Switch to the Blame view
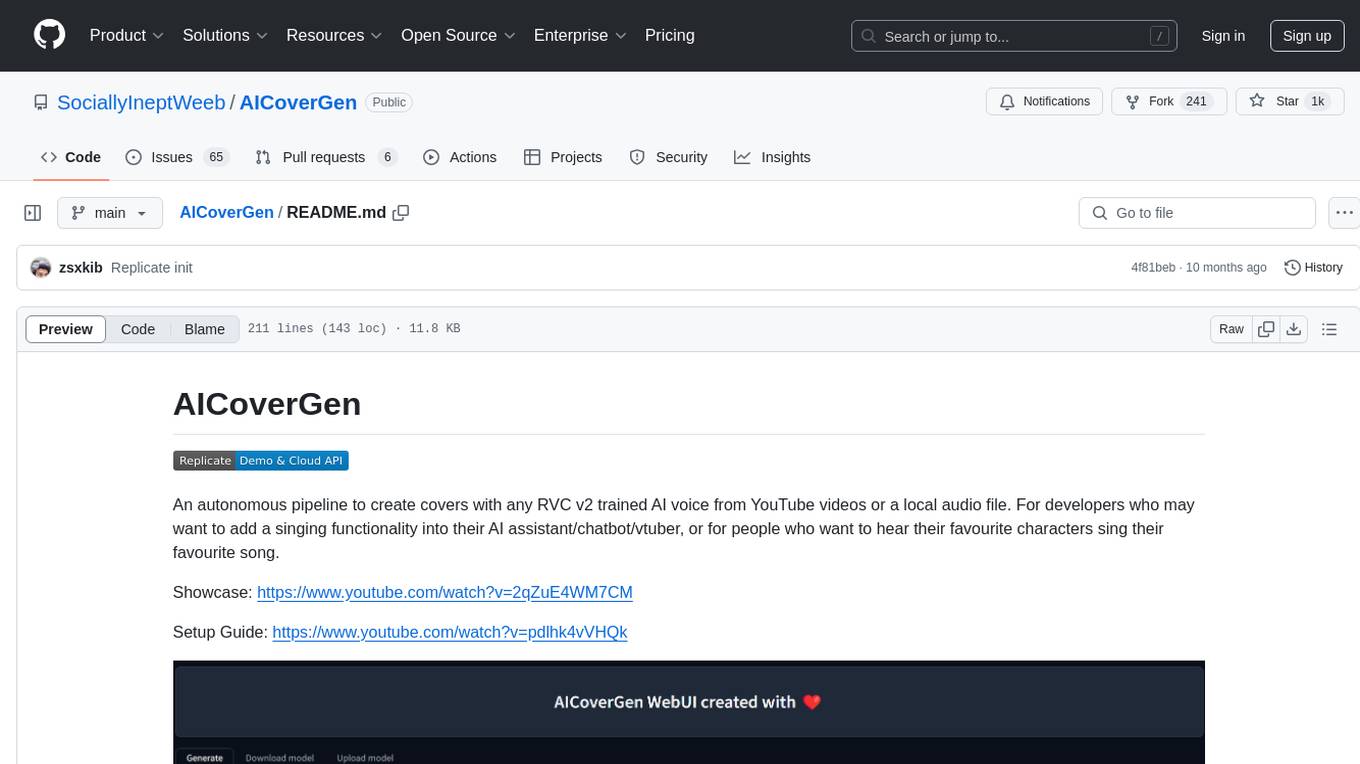This screenshot has width=1360, height=764. [x=205, y=329]
